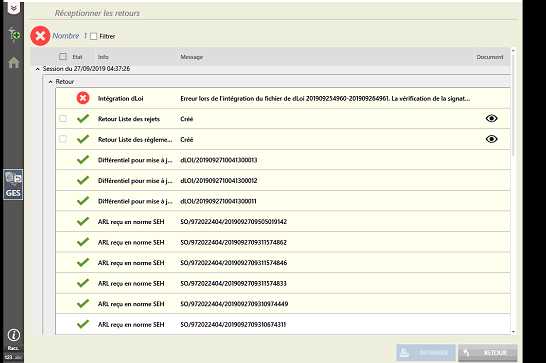The height and width of the screenshot is (363, 546).
Task: Expand the sidebar with the double chevron icon
Action: [x=14, y=8]
